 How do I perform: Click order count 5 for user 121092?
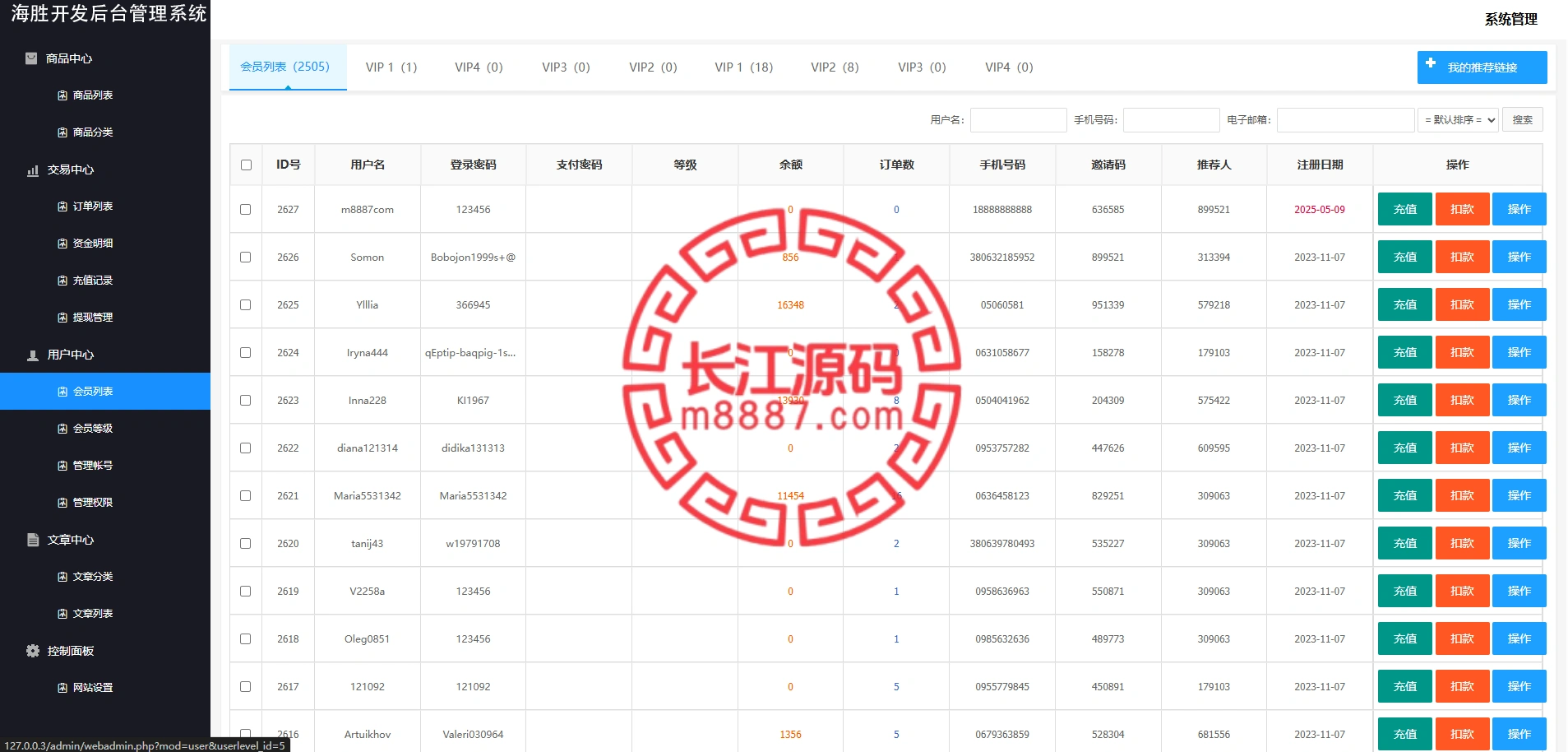(896, 687)
